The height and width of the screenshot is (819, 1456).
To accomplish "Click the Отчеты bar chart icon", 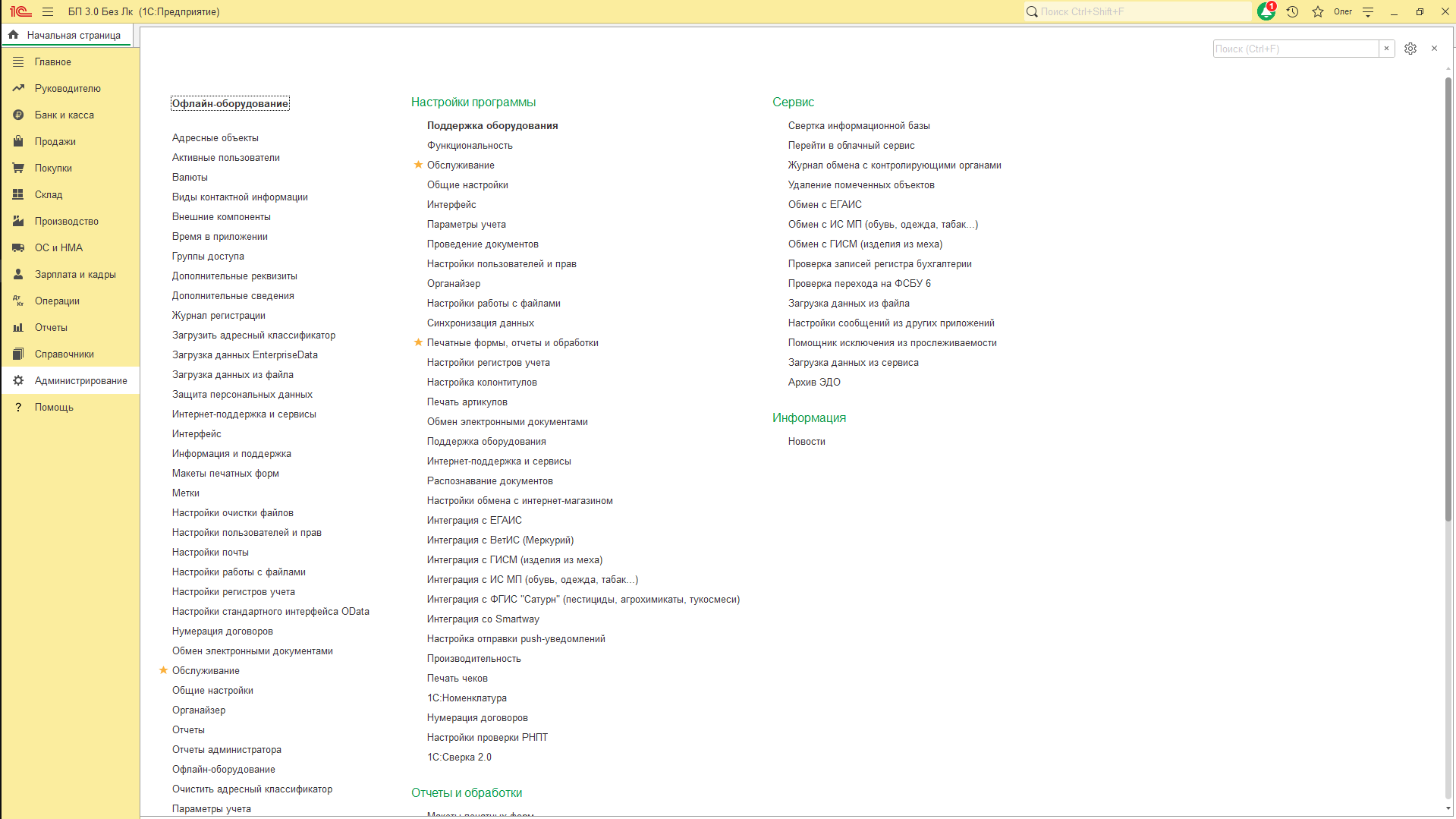I will [18, 328].
